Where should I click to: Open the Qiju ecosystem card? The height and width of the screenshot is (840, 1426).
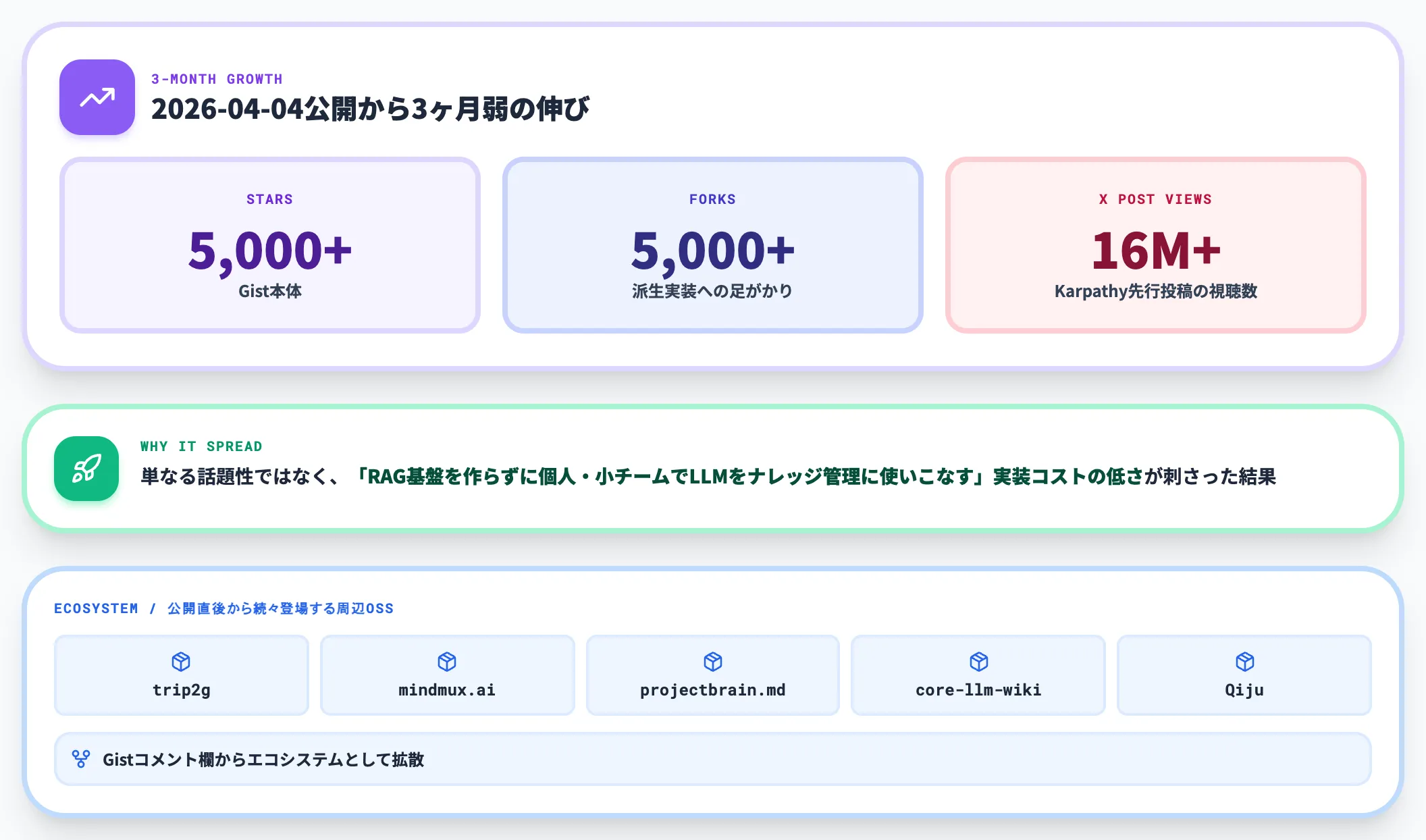coord(1244,675)
